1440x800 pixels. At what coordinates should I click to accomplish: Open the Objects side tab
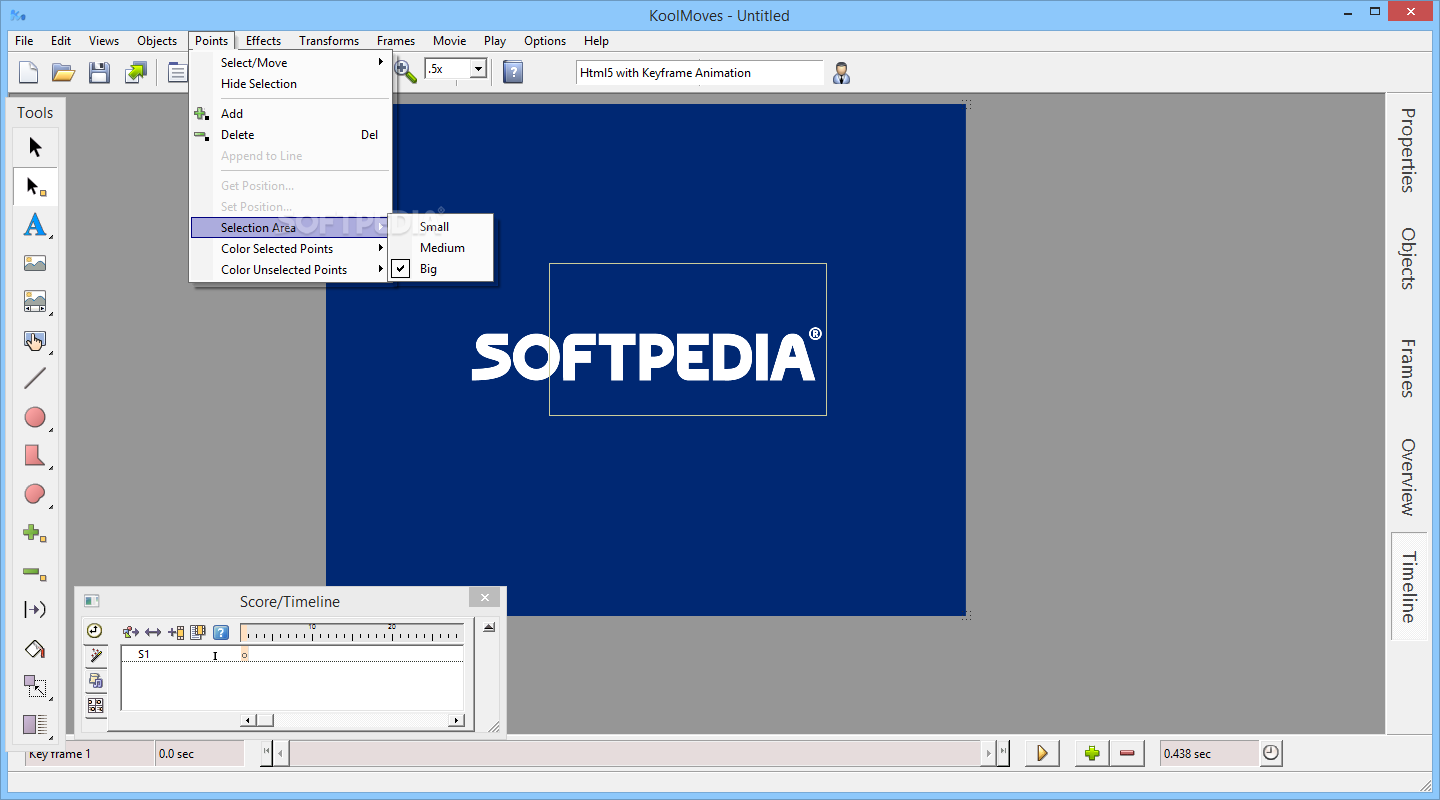(x=1408, y=259)
